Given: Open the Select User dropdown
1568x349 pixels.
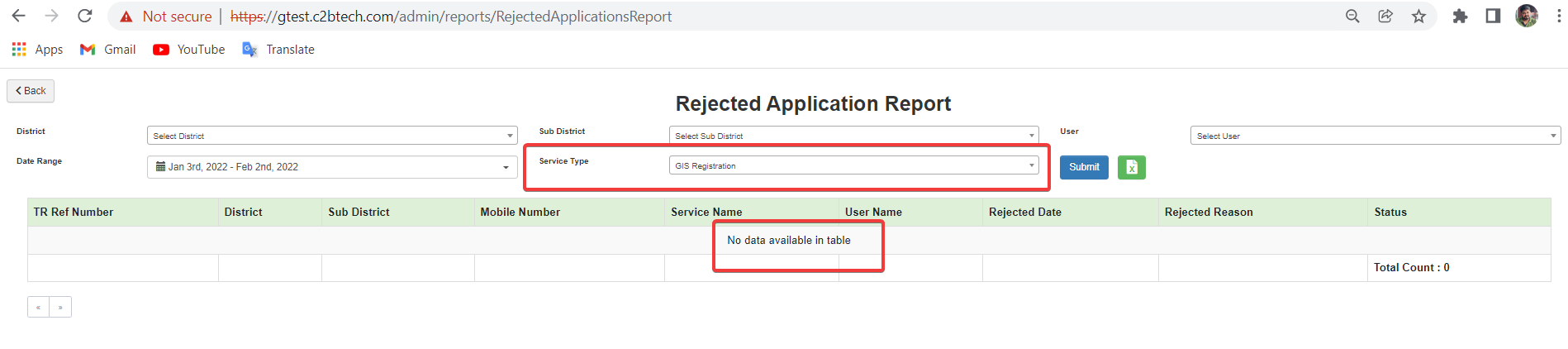Looking at the screenshot, I should [x=1376, y=136].
